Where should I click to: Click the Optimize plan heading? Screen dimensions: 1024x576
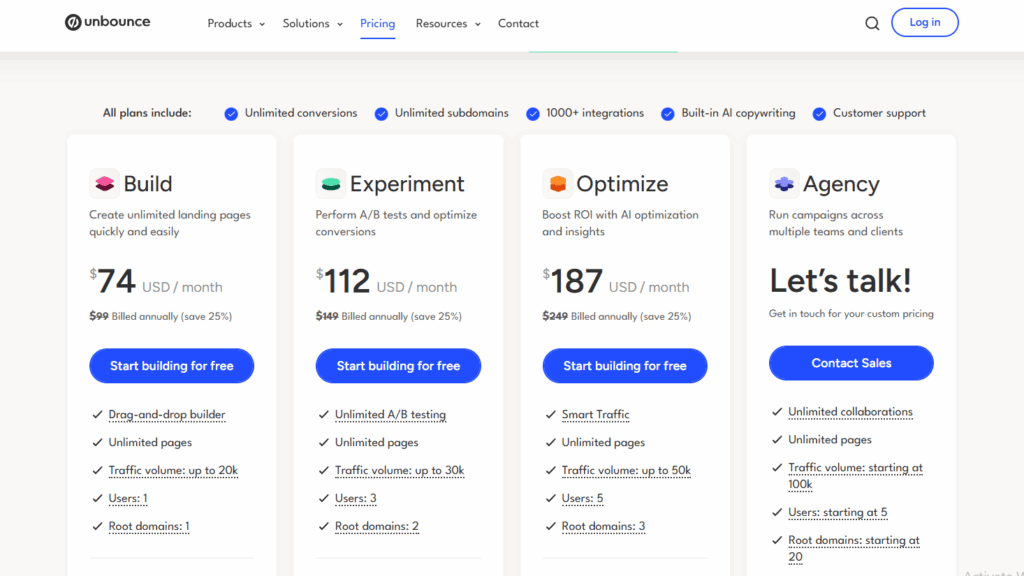[622, 184]
